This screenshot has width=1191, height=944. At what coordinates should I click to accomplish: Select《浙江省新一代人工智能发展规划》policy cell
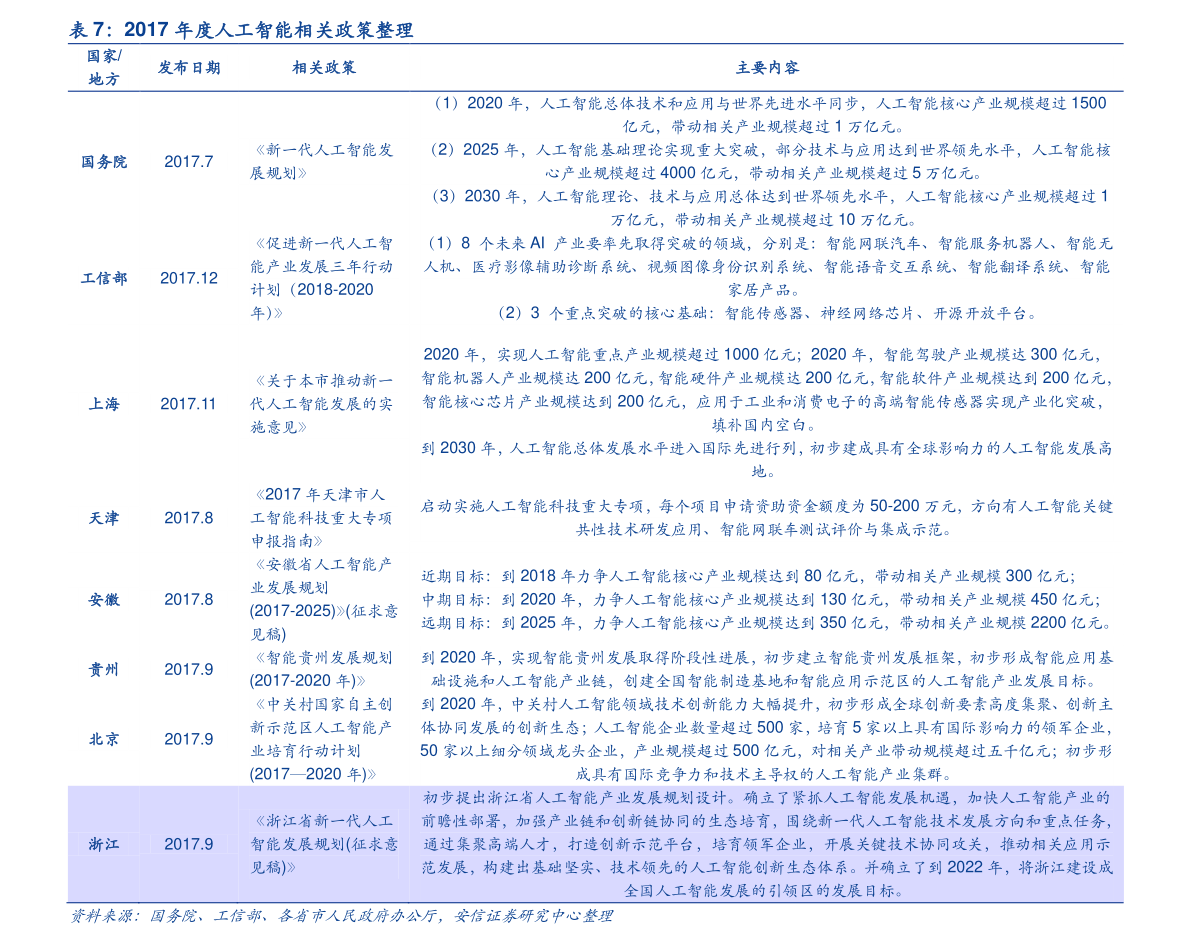[324, 844]
